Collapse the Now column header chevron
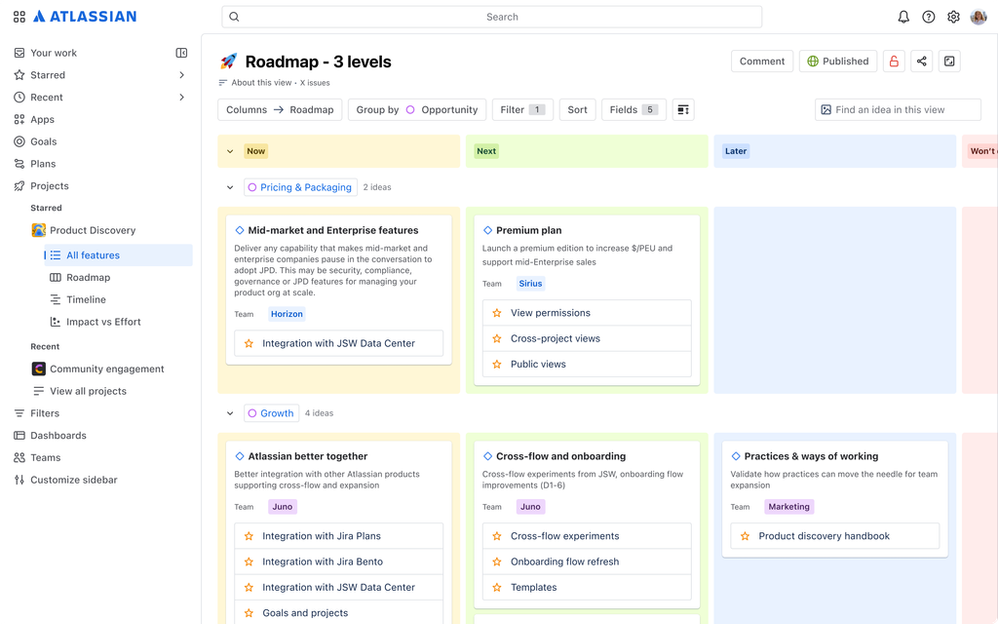 (230, 152)
